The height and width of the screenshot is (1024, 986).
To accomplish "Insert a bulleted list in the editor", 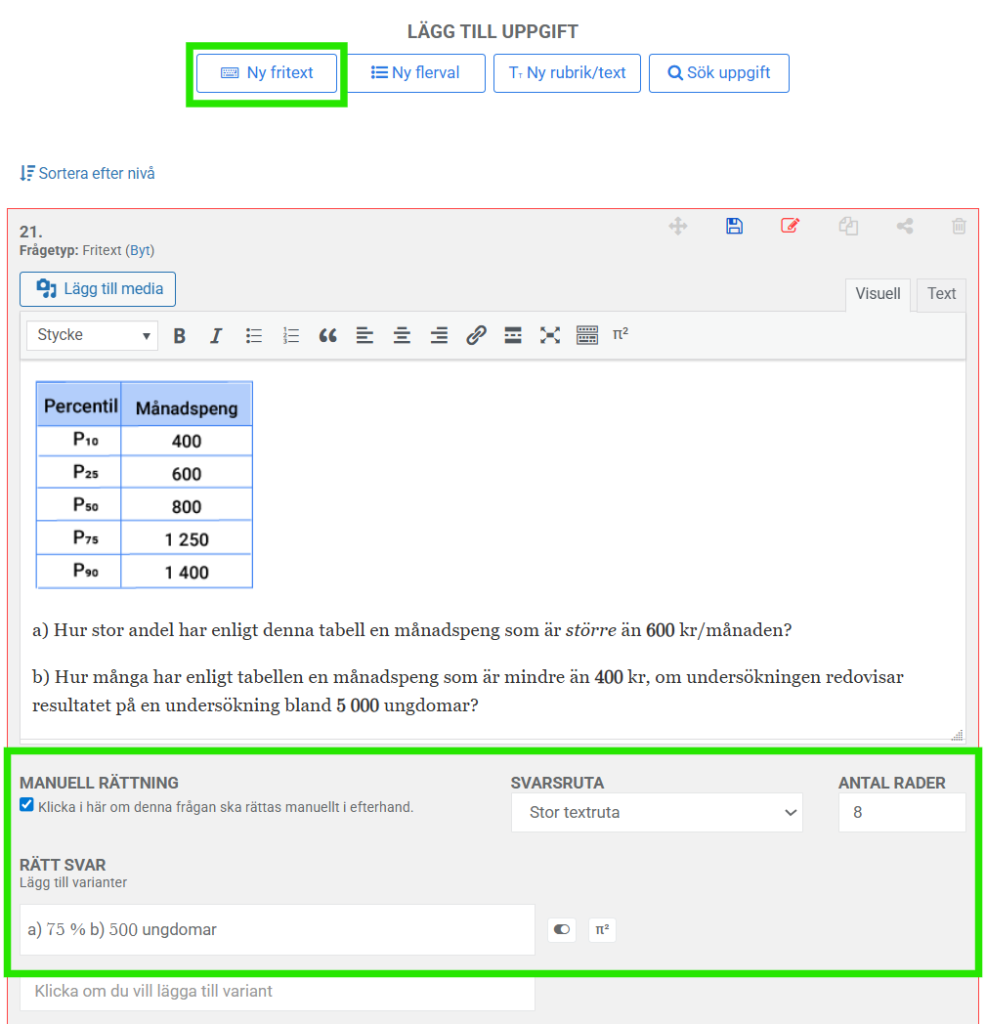I will coord(254,336).
